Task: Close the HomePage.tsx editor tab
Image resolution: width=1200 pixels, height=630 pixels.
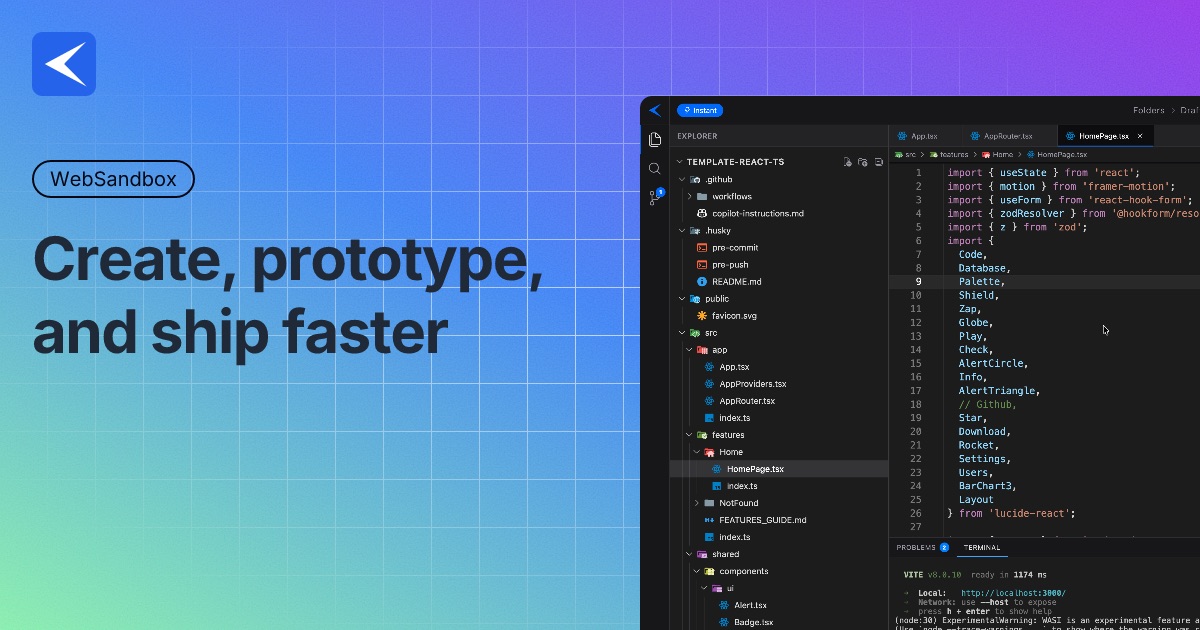Action: coord(1140,136)
